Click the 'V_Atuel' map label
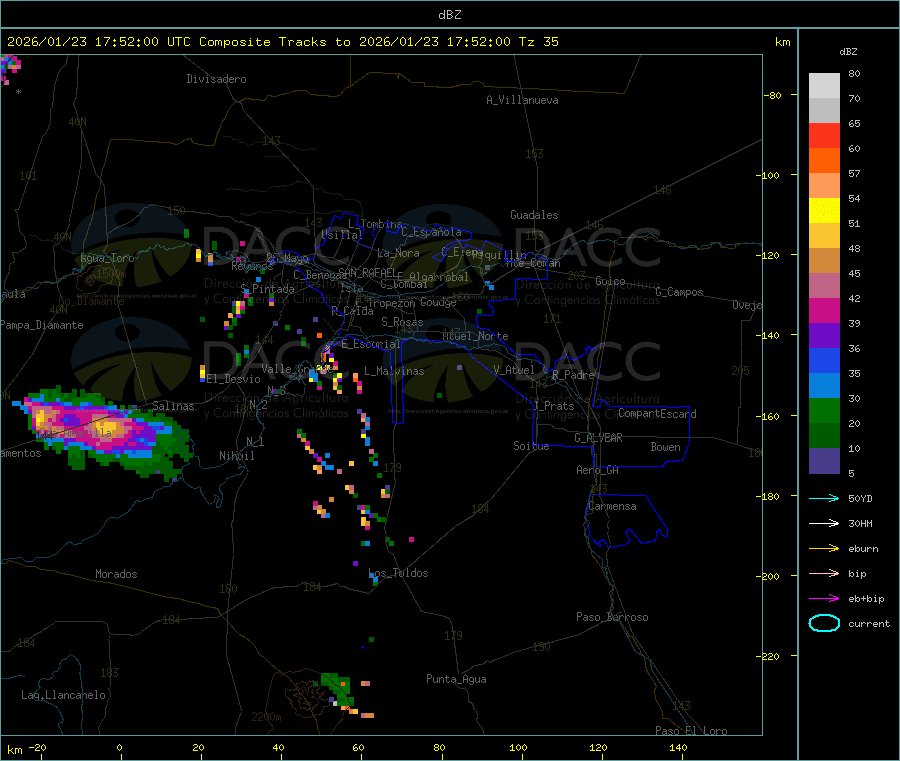 pyautogui.click(x=514, y=370)
